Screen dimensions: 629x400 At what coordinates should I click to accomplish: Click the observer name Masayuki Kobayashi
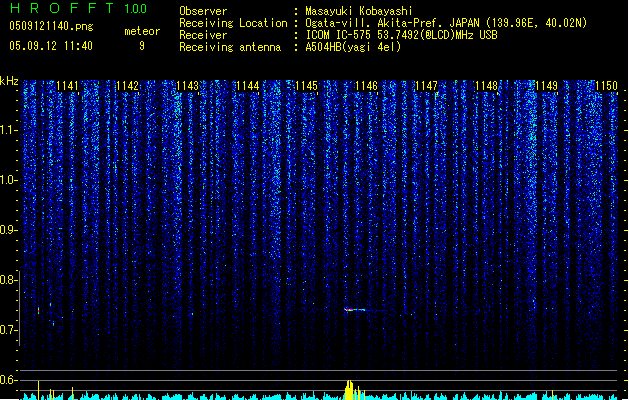point(359,11)
